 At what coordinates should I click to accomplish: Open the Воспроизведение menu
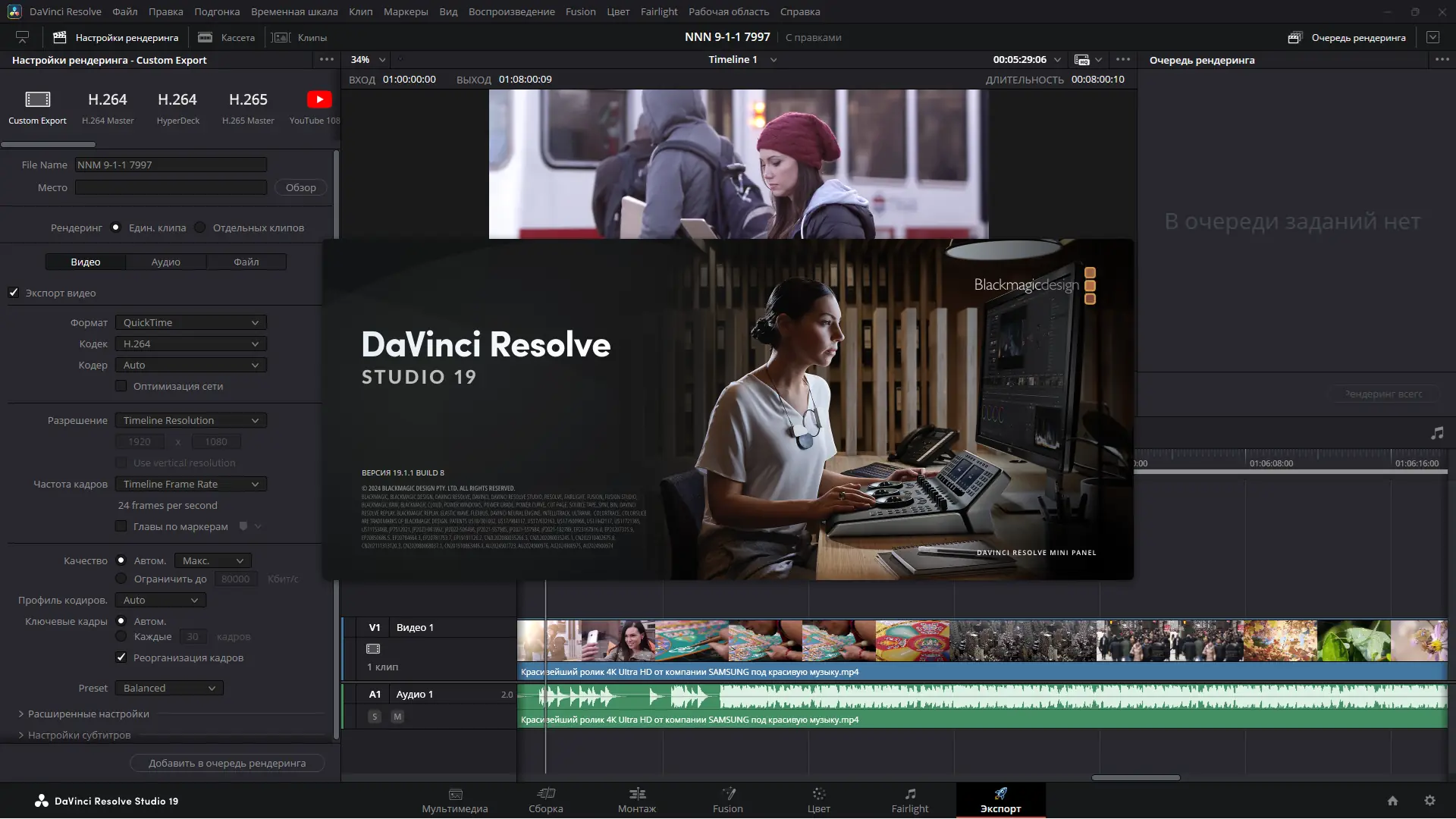click(511, 11)
